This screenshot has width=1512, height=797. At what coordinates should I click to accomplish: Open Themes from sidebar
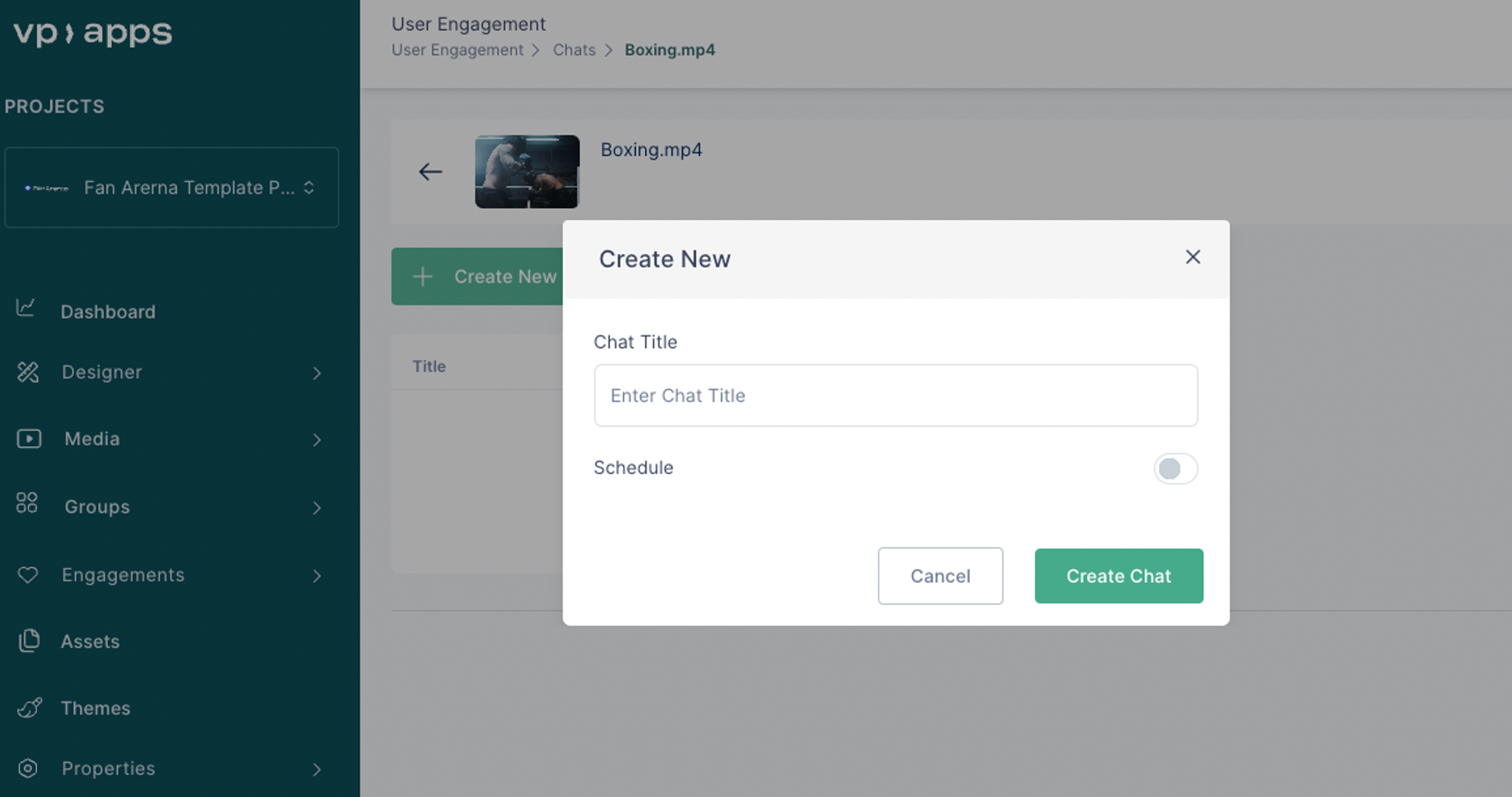pyautogui.click(x=96, y=708)
